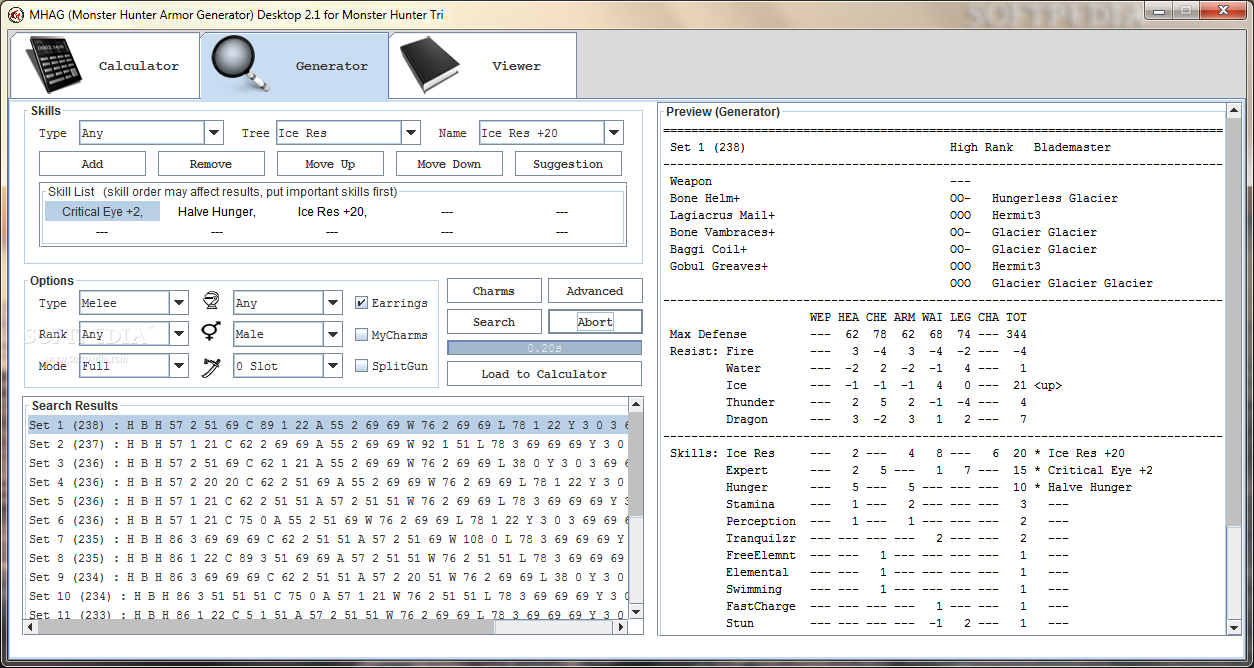Click the Add skill button

click(92, 164)
